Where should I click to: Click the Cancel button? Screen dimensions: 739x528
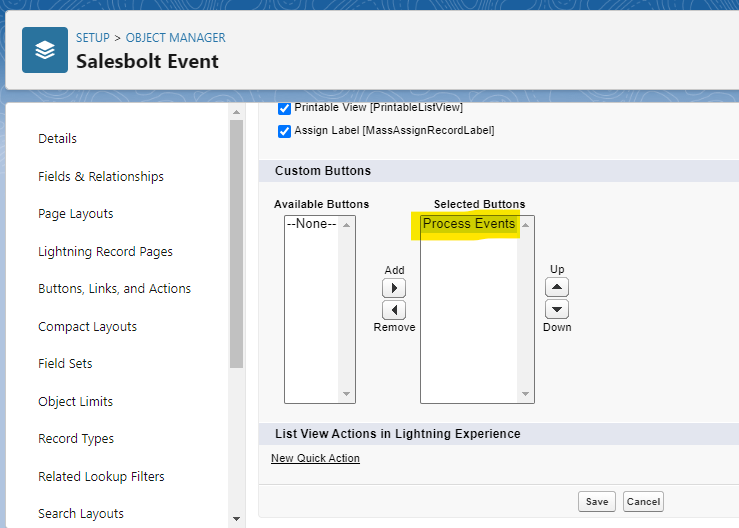(x=643, y=502)
